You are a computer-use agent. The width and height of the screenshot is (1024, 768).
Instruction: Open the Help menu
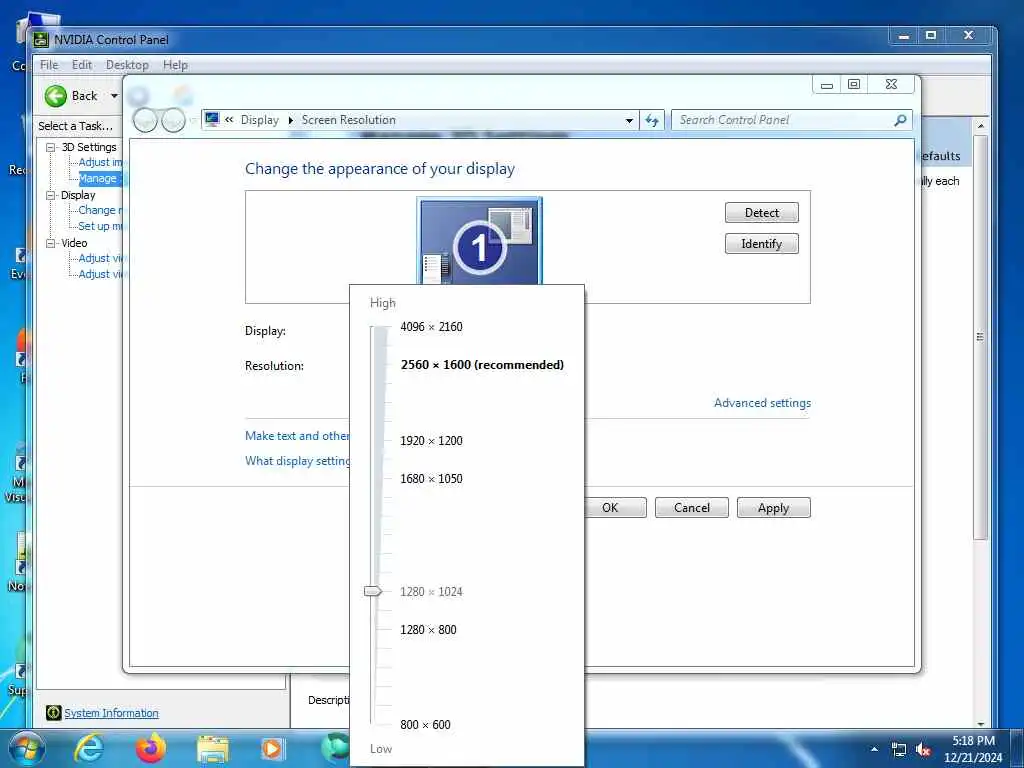coord(175,65)
